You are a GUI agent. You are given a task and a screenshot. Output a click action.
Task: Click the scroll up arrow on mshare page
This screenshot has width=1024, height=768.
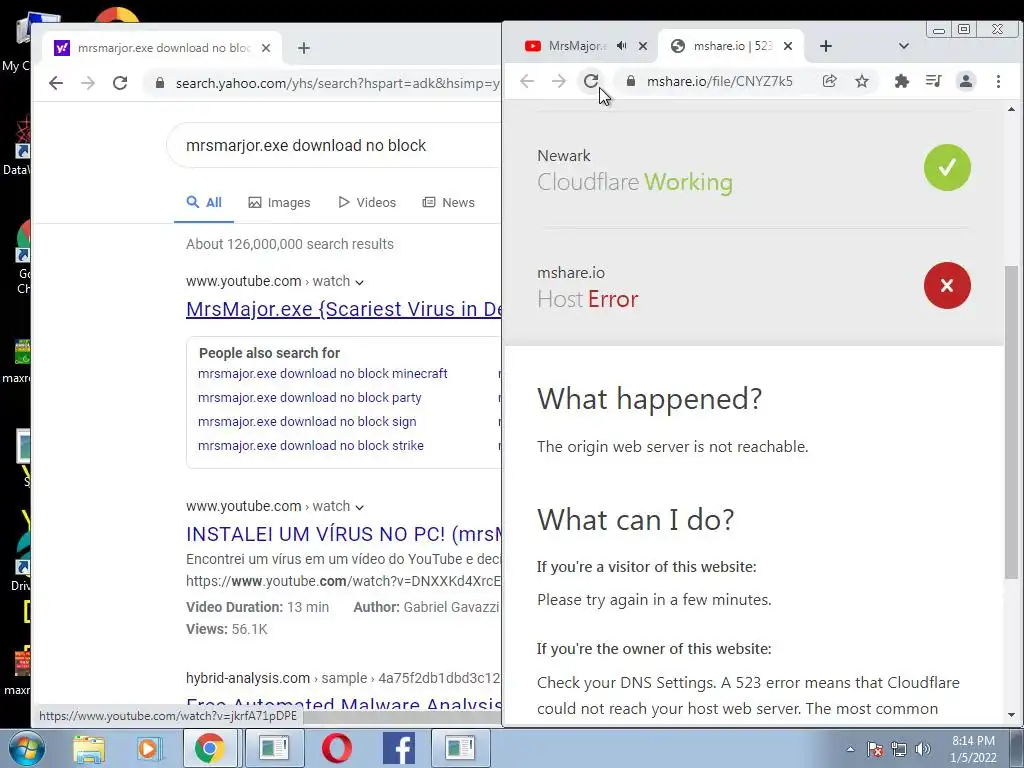point(1011,109)
